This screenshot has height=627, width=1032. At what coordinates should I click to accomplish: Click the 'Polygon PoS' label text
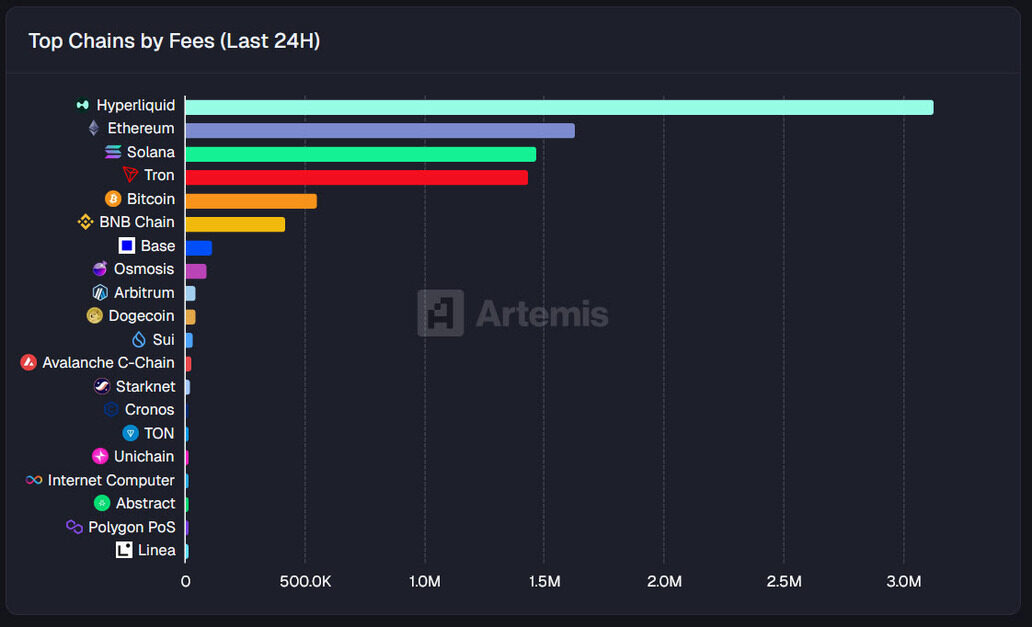click(x=132, y=527)
